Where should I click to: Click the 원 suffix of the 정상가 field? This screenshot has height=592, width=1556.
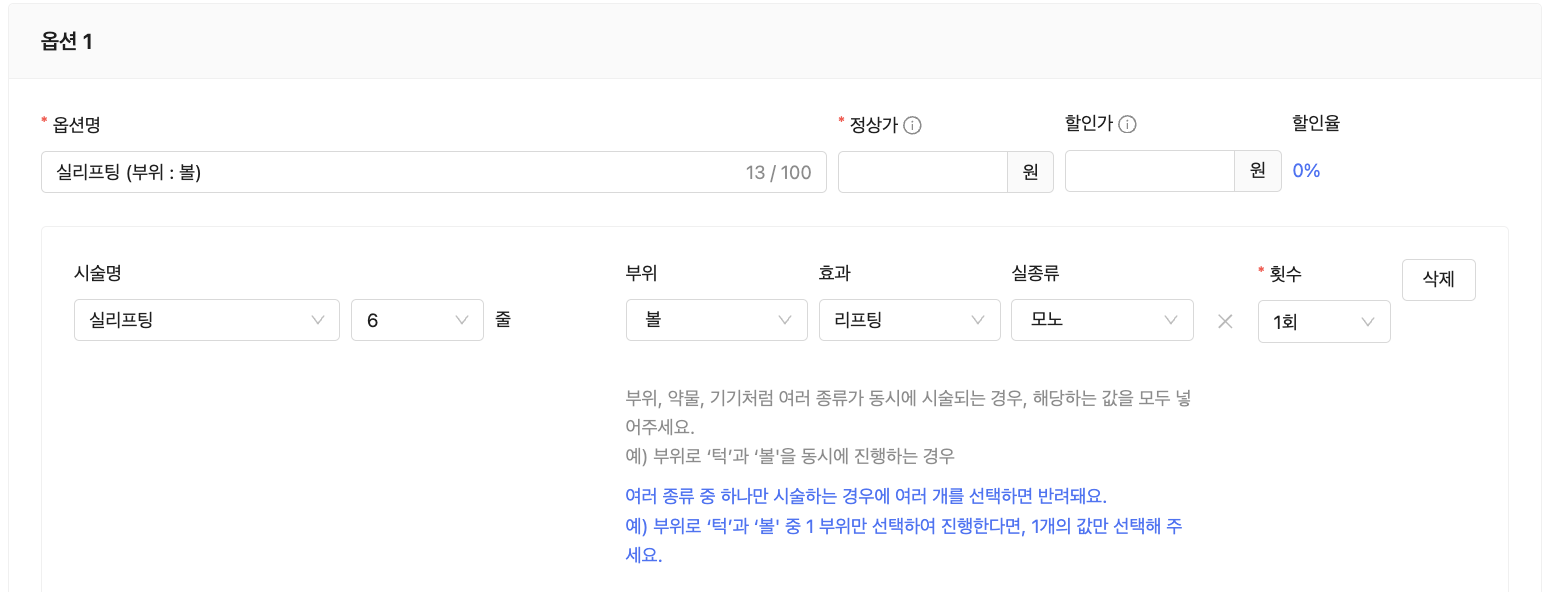tap(1030, 172)
